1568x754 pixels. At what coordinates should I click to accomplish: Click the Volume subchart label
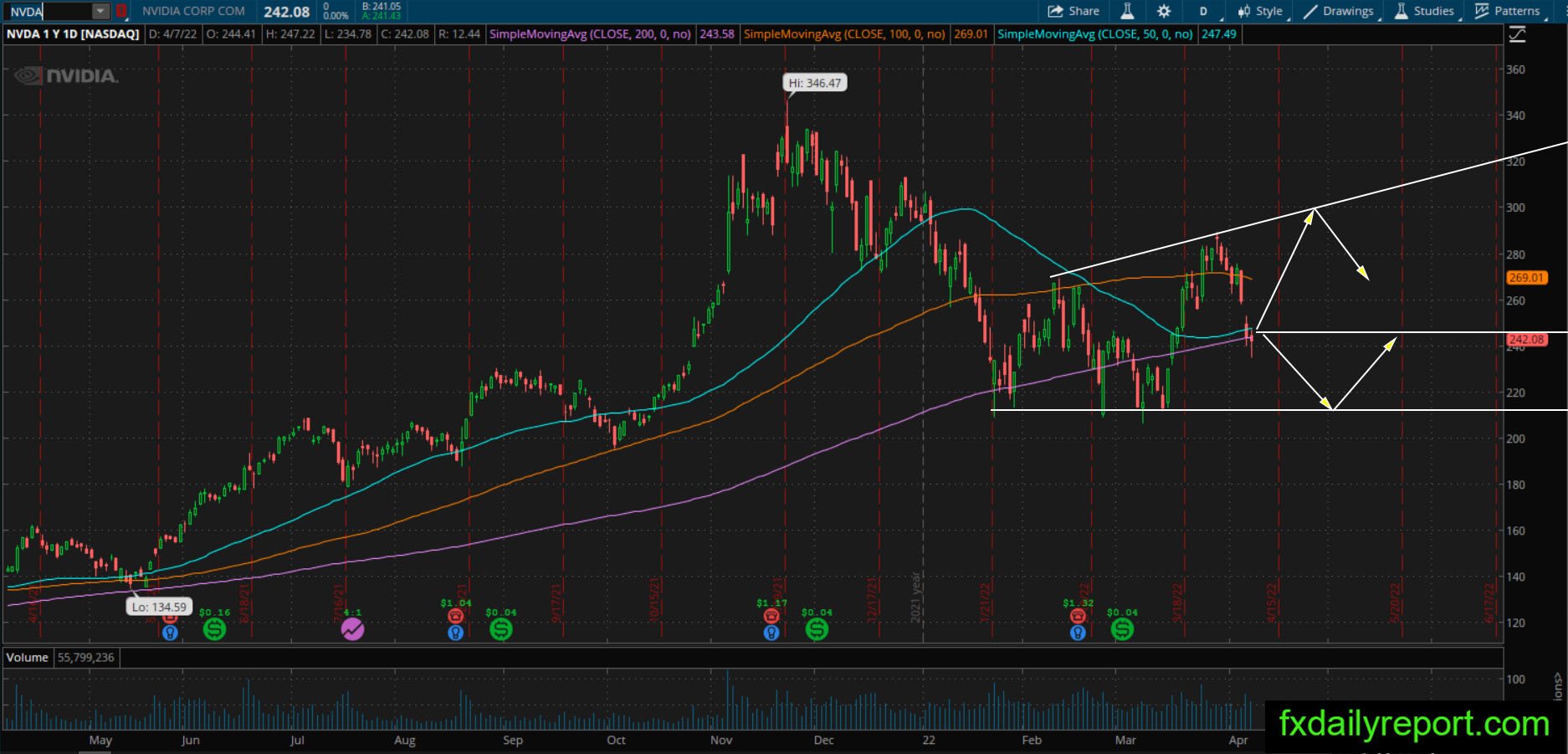pyautogui.click(x=28, y=658)
